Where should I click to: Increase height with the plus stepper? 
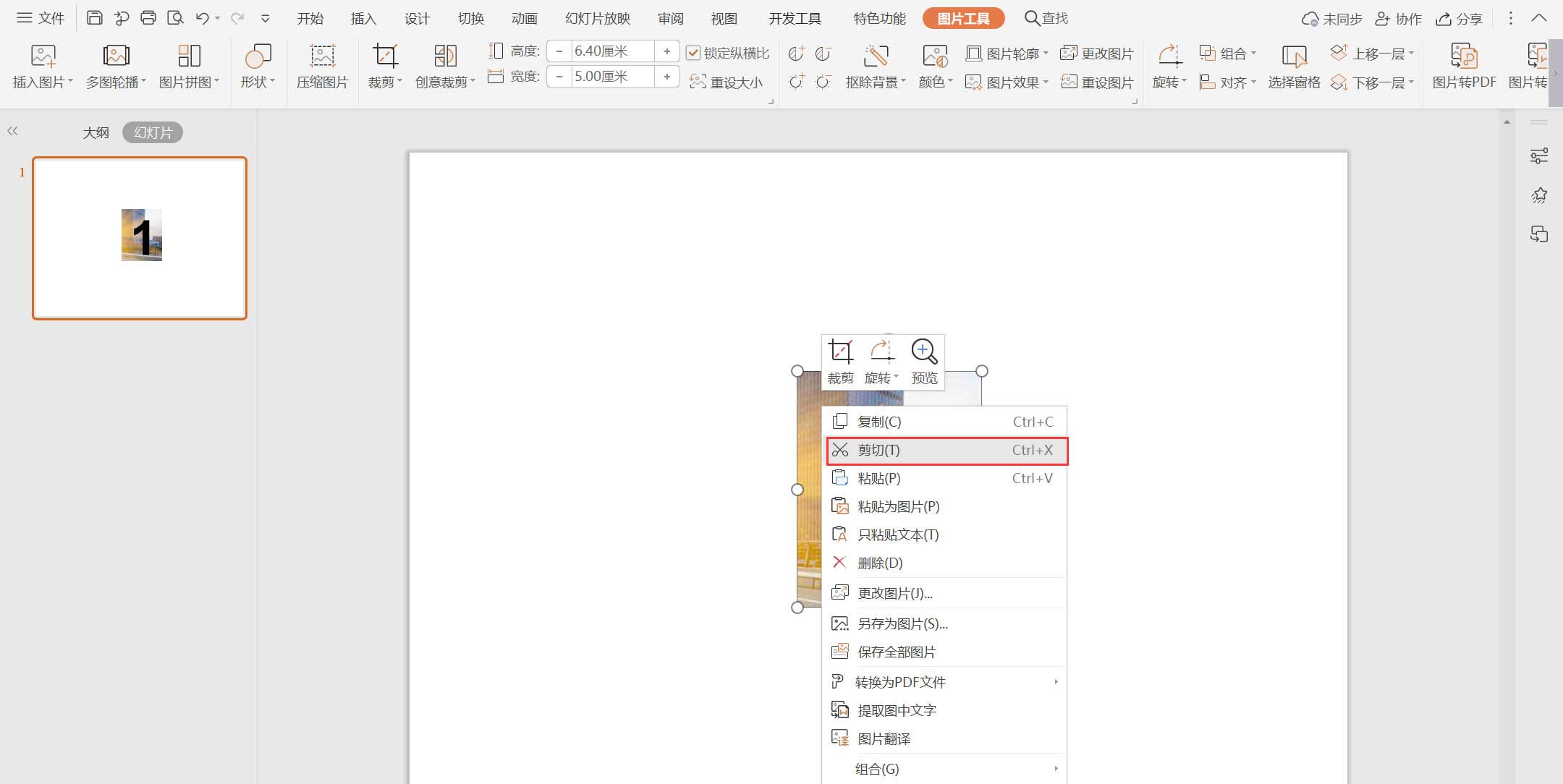point(666,51)
